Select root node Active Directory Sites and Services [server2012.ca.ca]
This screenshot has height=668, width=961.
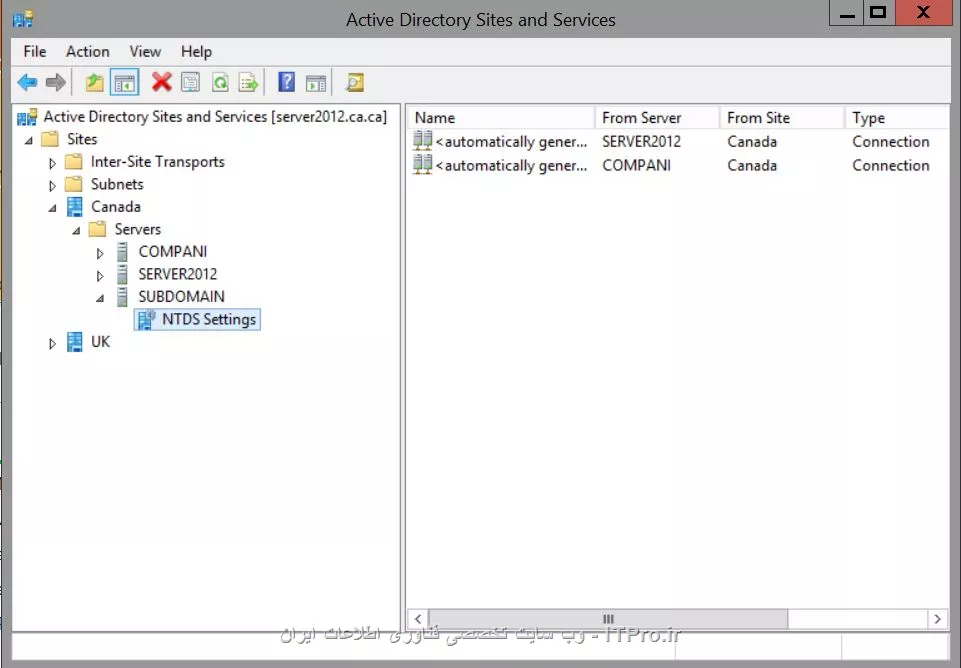coord(215,116)
